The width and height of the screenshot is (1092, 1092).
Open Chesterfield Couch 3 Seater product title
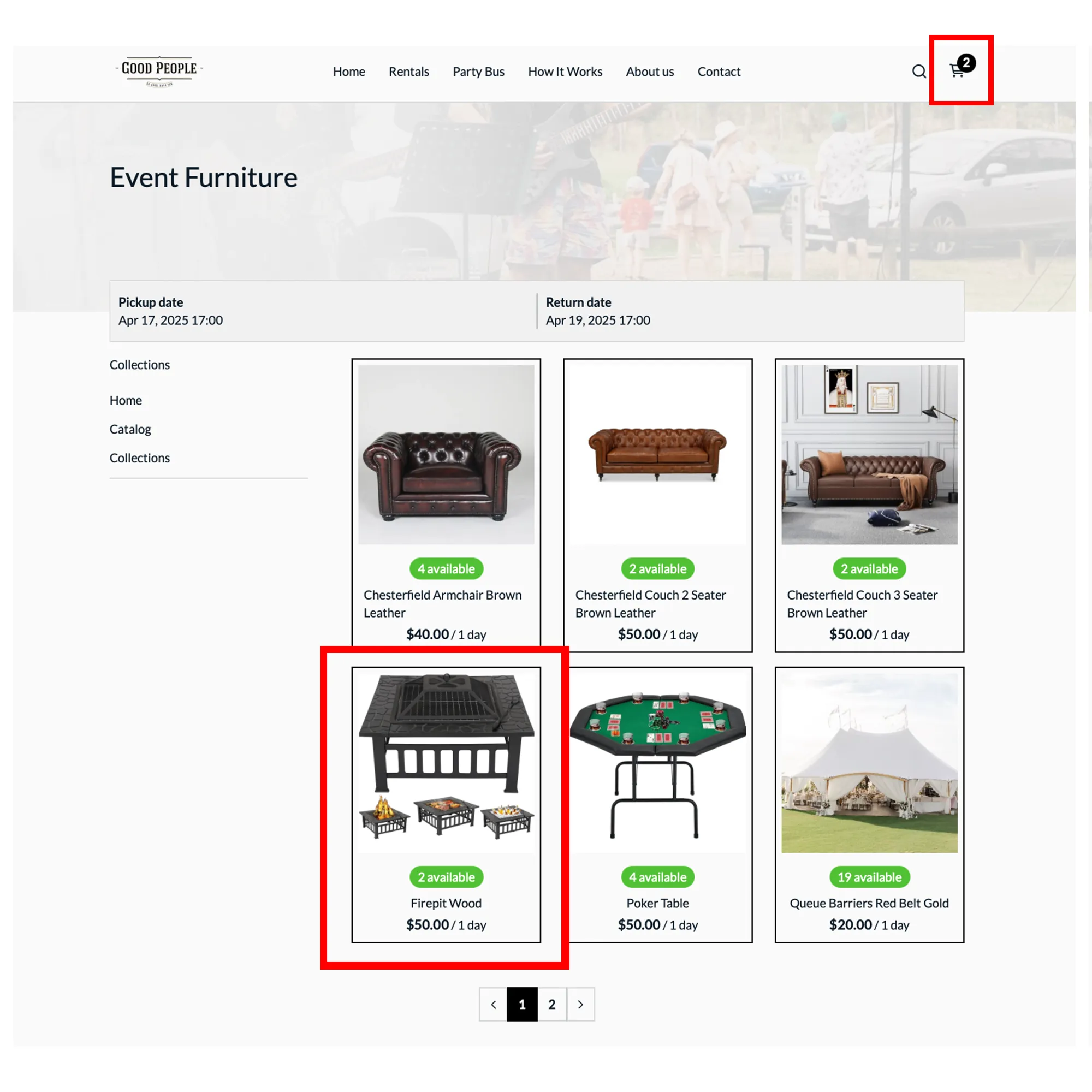pyautogui.click(x=862, y=604)
